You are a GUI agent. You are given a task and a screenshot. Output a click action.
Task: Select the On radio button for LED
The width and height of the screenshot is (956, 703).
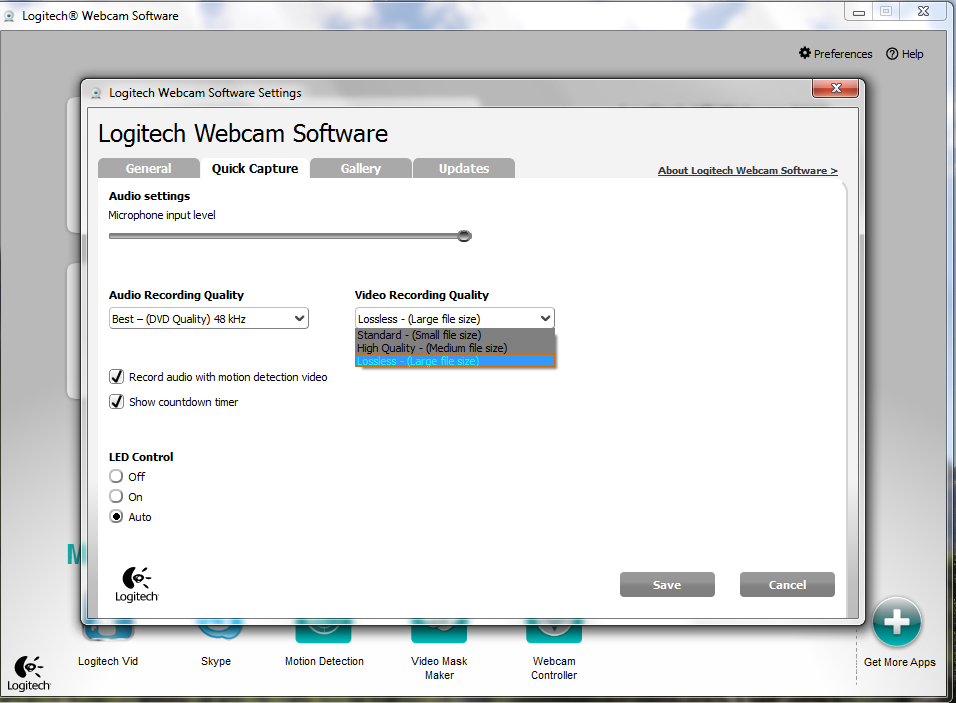pyautogui.click(x=117, y=497)
